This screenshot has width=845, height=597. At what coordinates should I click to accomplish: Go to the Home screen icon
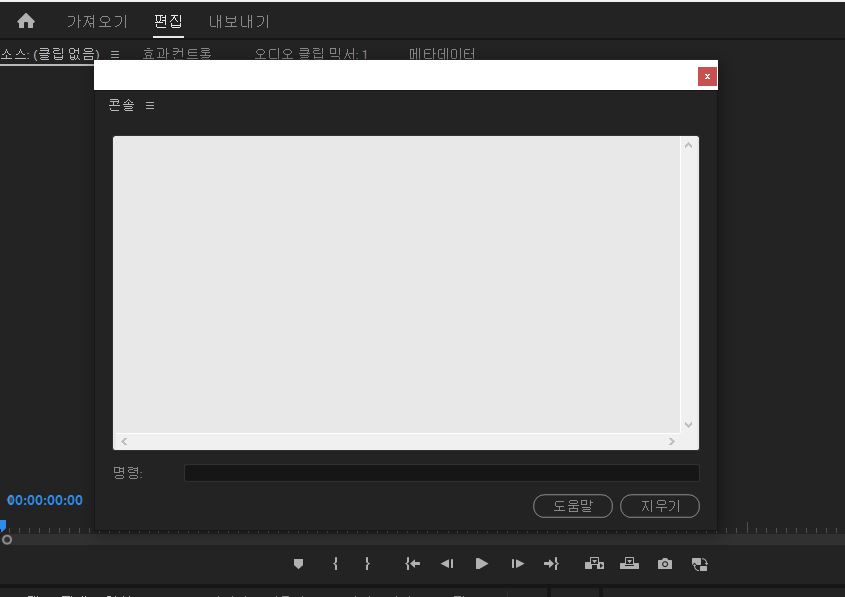tap(26, 21)
